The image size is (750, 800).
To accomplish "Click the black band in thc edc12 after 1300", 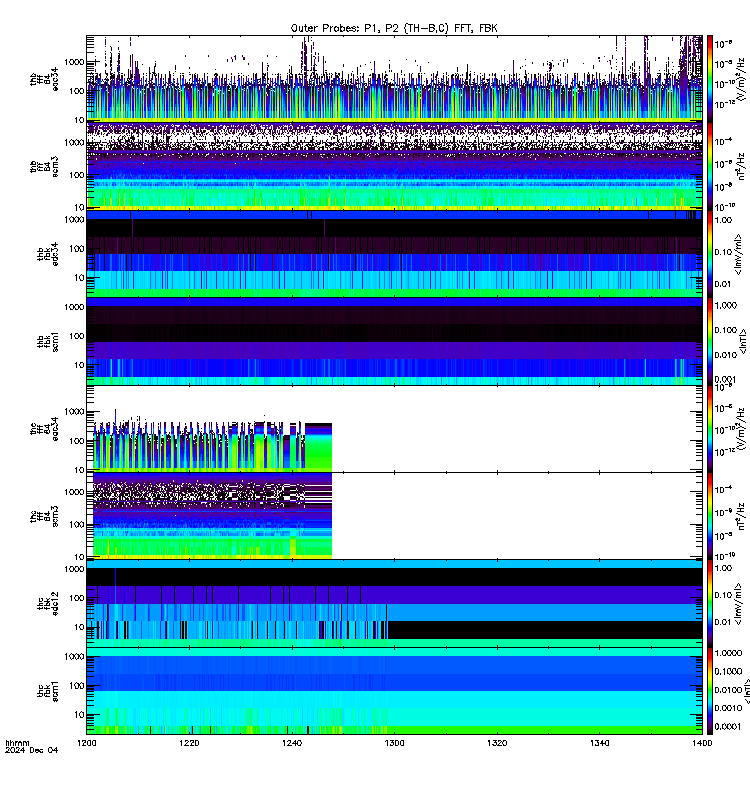I will 544,630.
